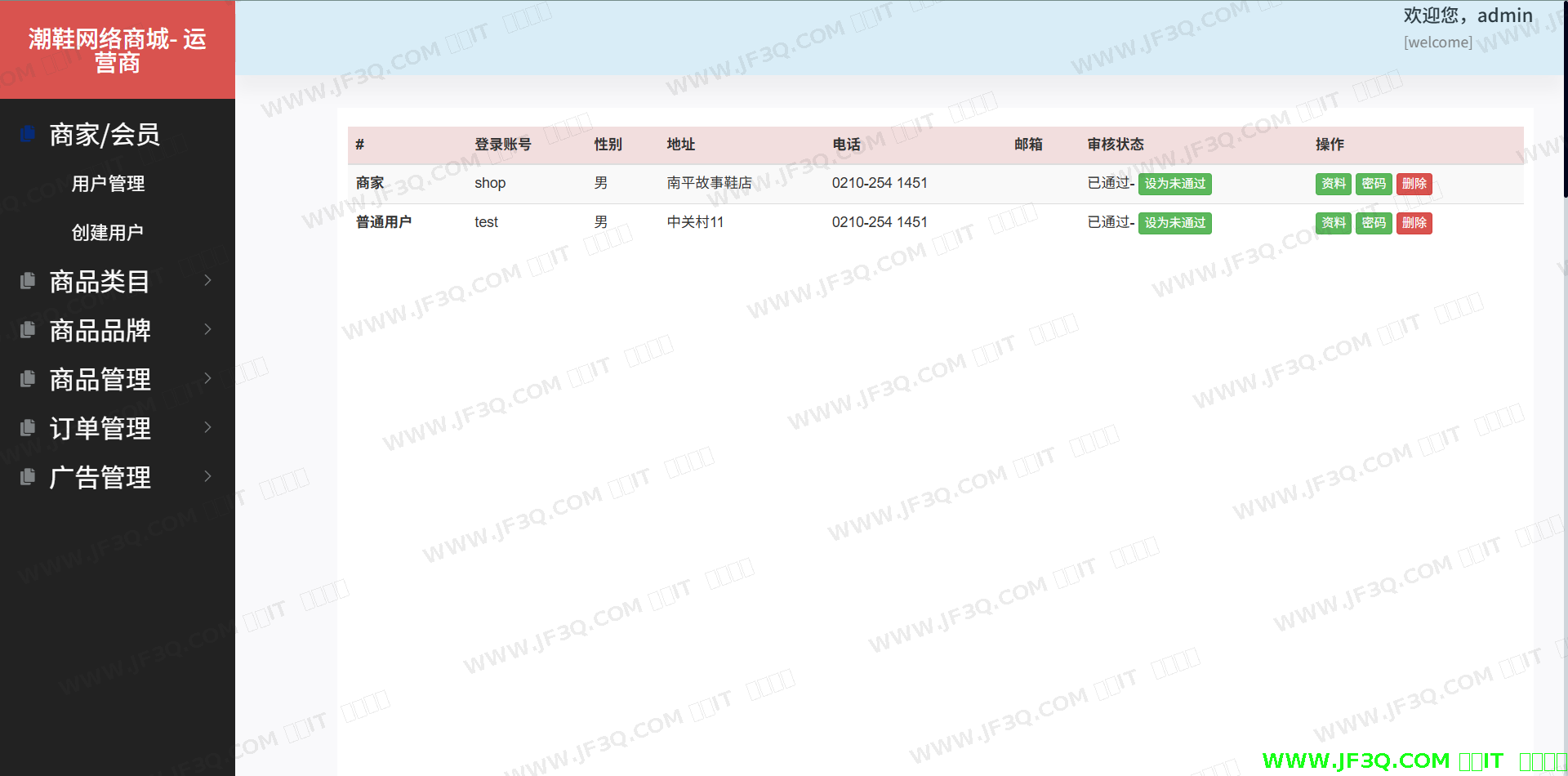Expand the 订单管理 chevron arrow
1568x776 pixels.
207,427
